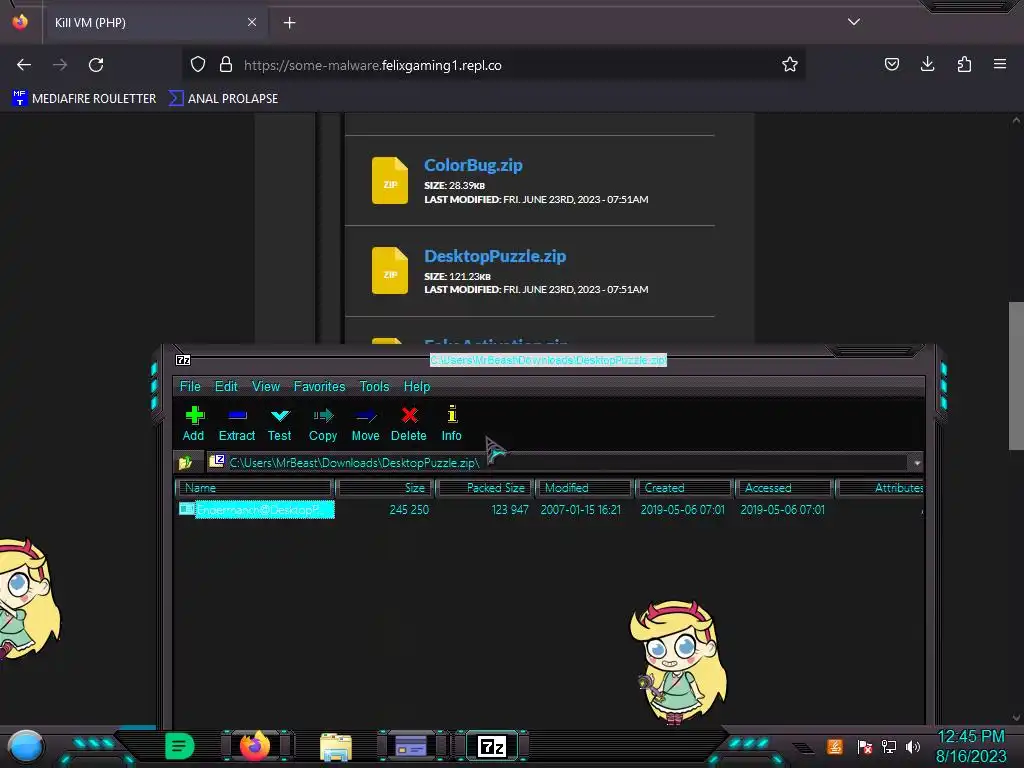Open the Pocket save icon
Screen dimensions: 1024x768
pyautogui.click(x=892, y=65)
